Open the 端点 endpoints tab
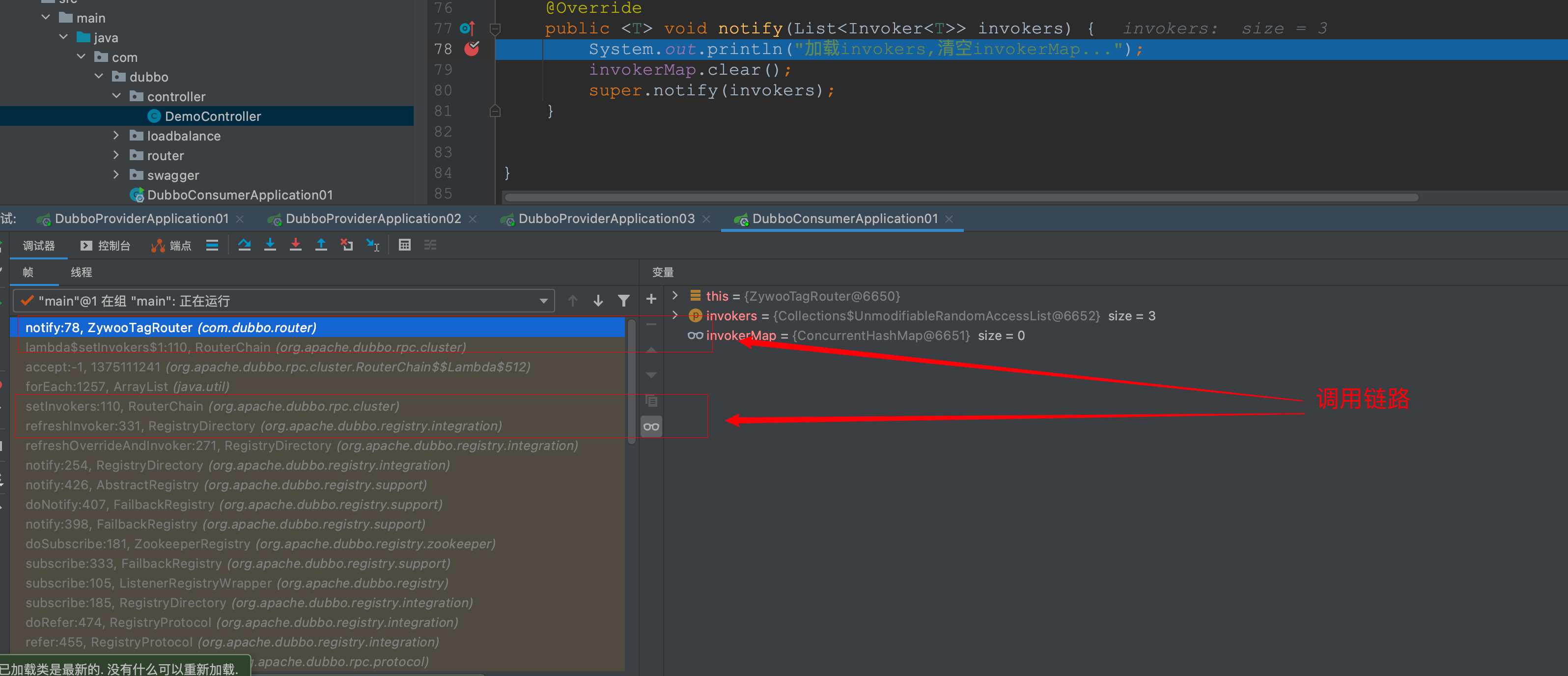Viewport: 1568px width, 676px height. point(171,246)
